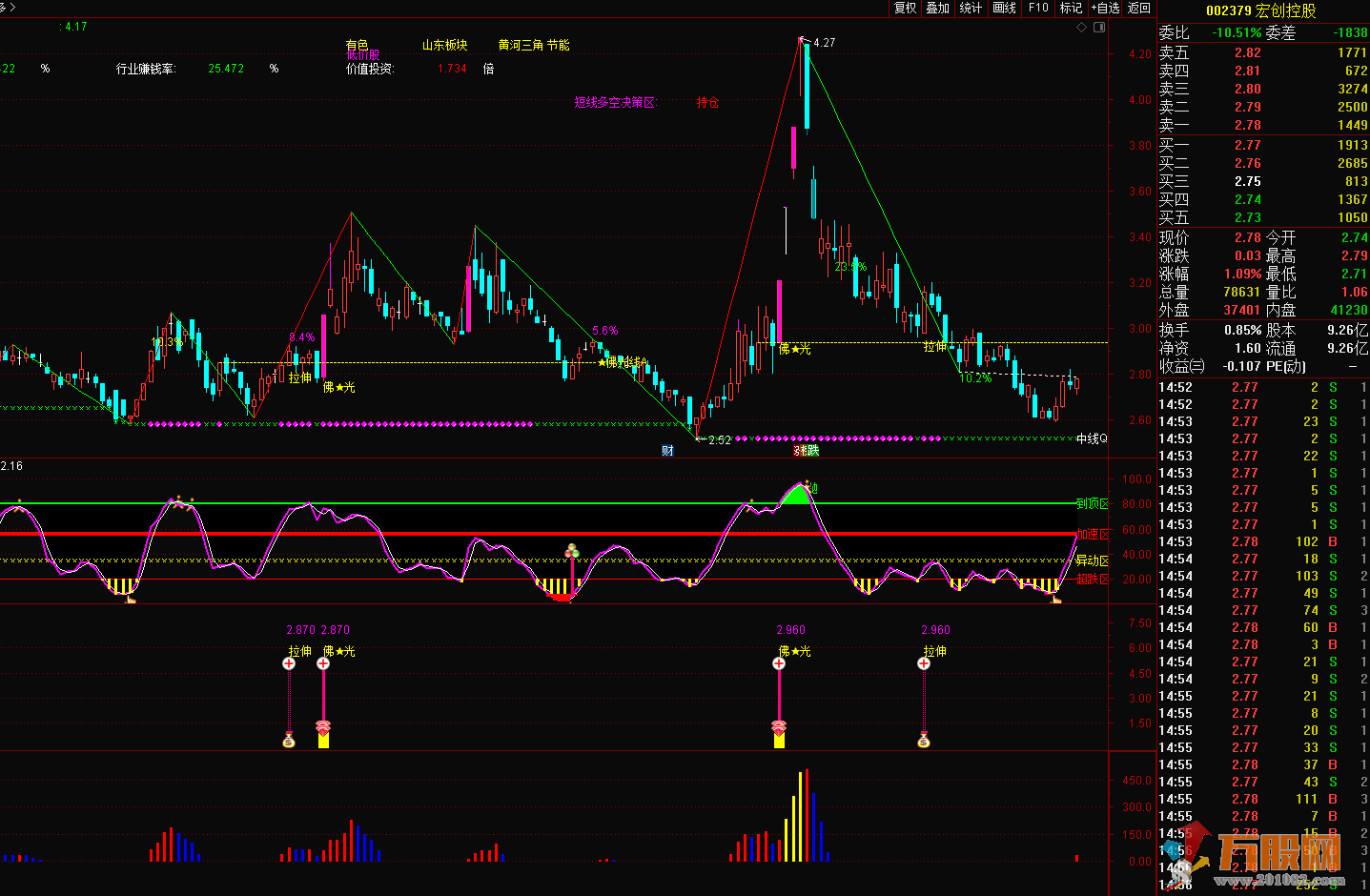Click the 标记 mark button
This screenshot has width=1370, height=896.
pos(1071,8)
